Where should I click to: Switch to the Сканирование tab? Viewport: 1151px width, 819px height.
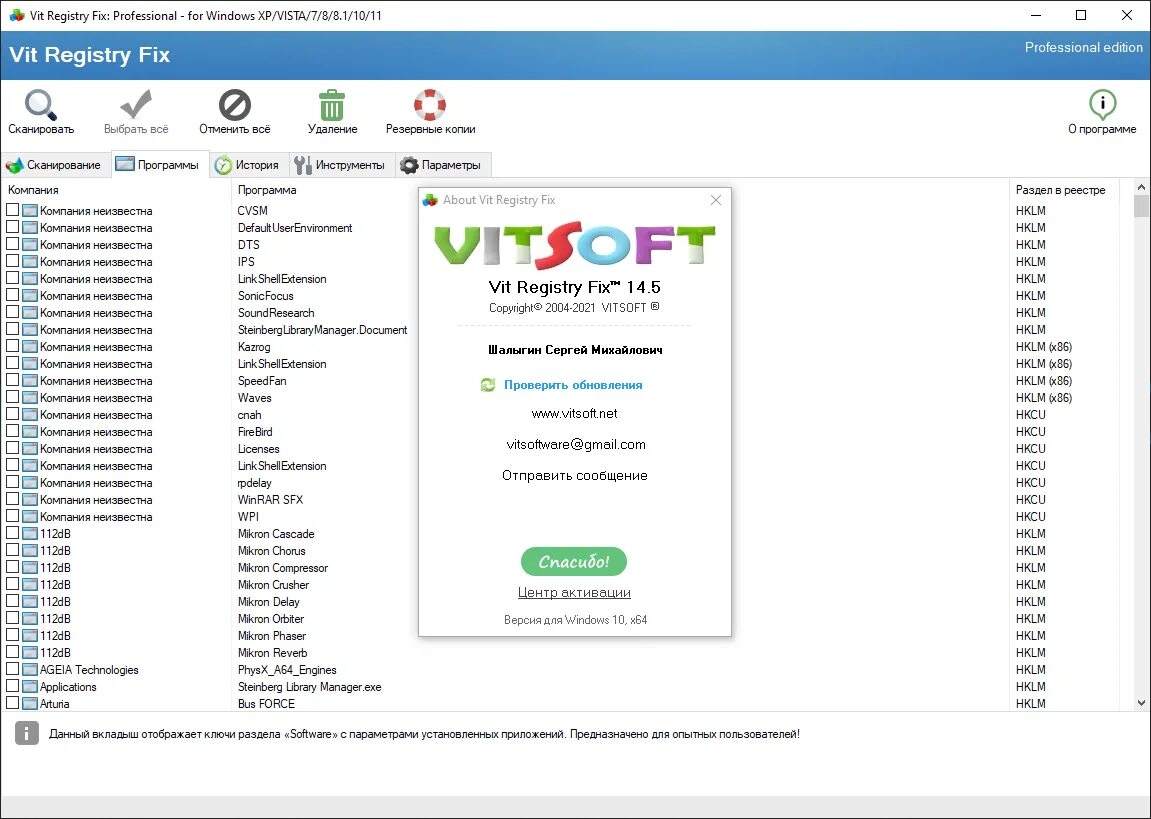(x=55, y=165)
